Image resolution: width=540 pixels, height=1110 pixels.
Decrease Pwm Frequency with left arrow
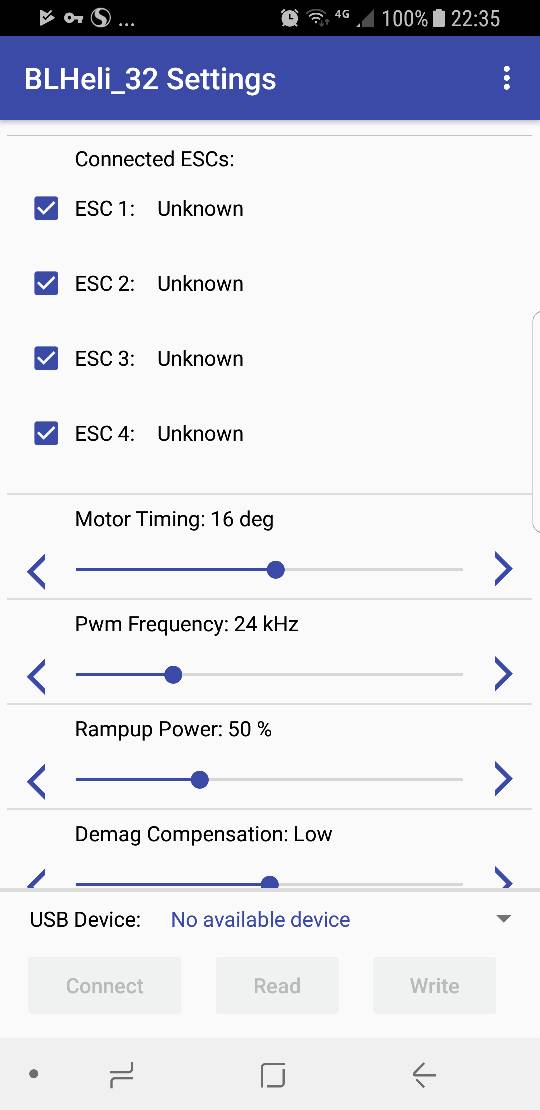tap(36, 676)
